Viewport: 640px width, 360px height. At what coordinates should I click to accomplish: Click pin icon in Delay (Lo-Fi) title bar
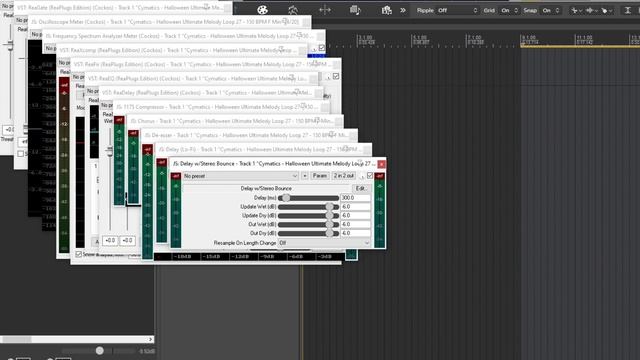pos(346,148)
